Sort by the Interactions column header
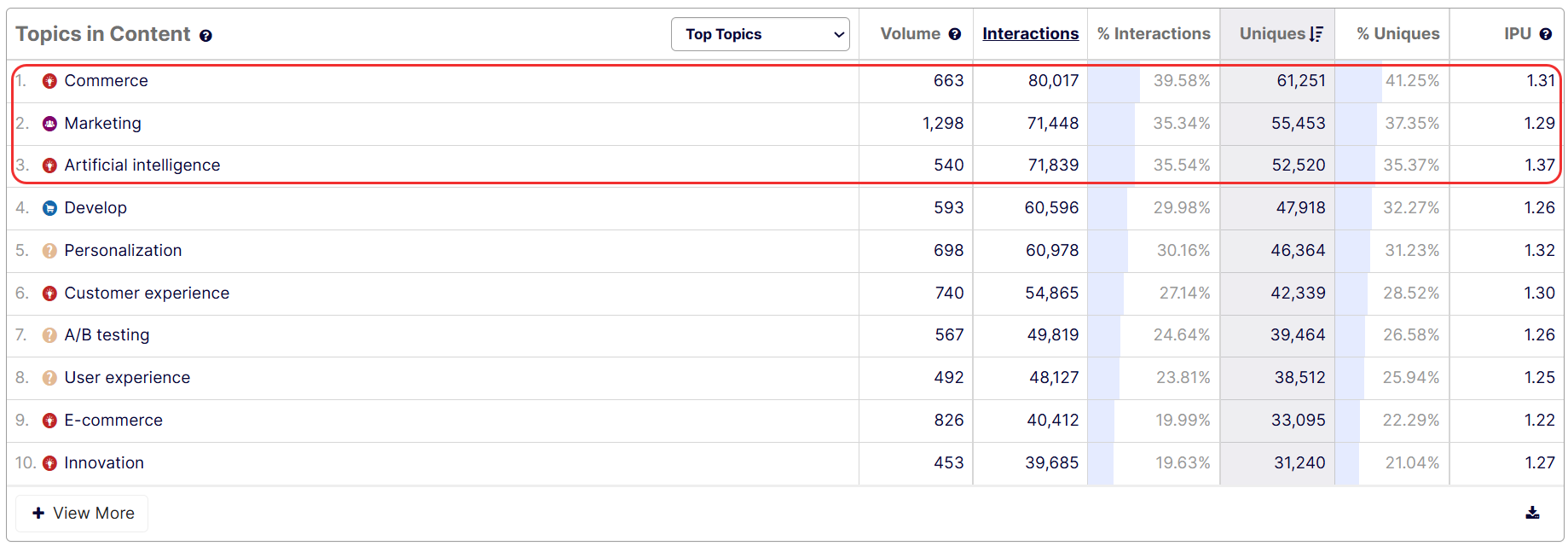This screenshot has width=1568, height=546. pyautogui.click(x=1030, y=34)
